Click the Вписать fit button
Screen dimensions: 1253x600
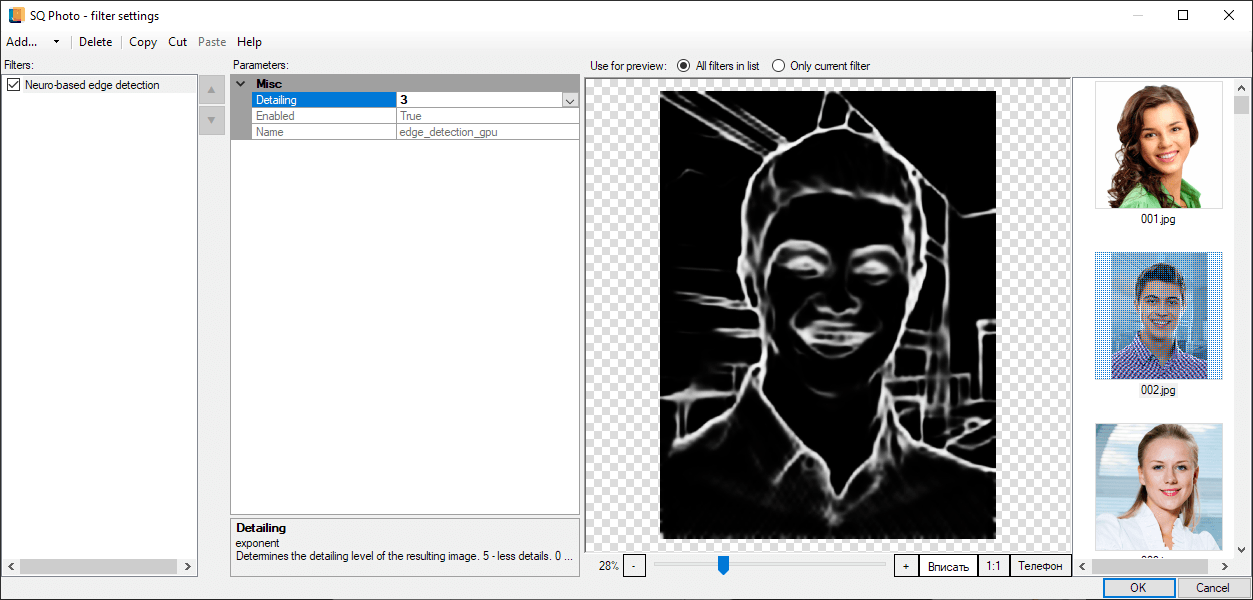tap(948, 566)
